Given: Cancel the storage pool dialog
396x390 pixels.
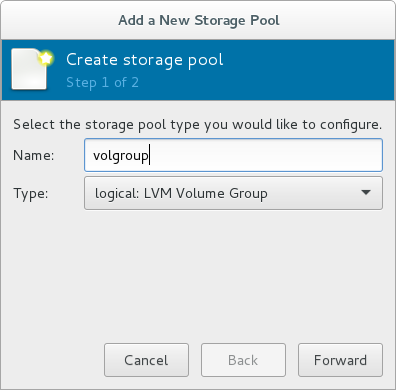Looking at the screenshot, I should [x=146, y=360].
